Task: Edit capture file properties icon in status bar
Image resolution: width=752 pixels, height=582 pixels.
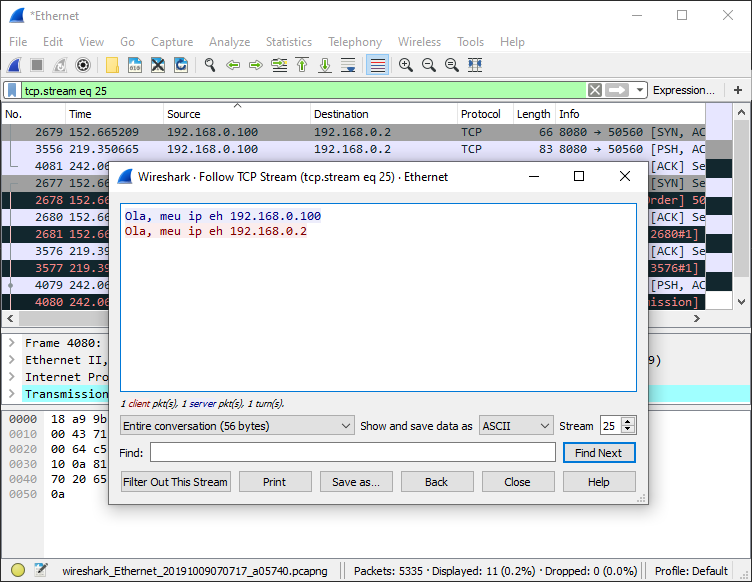Action: (41, 570)
